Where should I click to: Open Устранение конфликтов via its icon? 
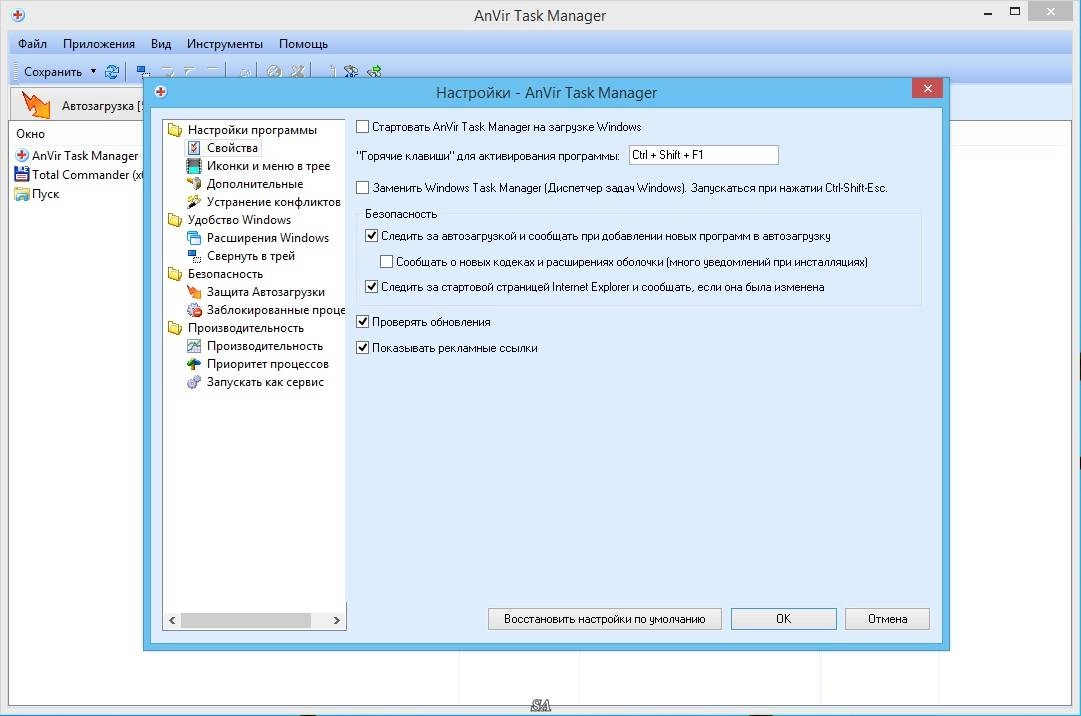coord(194,201)
